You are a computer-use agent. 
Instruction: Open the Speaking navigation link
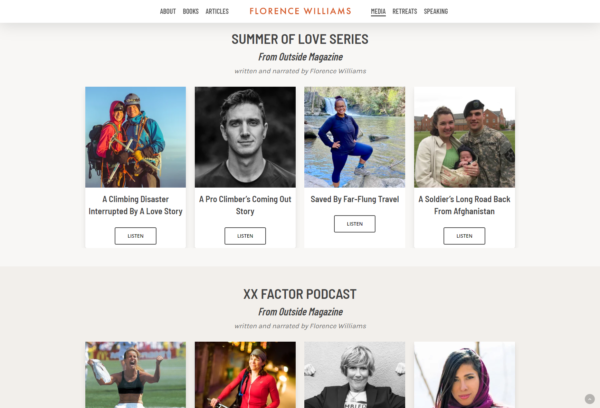pyautogui.click(x=435, y=11)
